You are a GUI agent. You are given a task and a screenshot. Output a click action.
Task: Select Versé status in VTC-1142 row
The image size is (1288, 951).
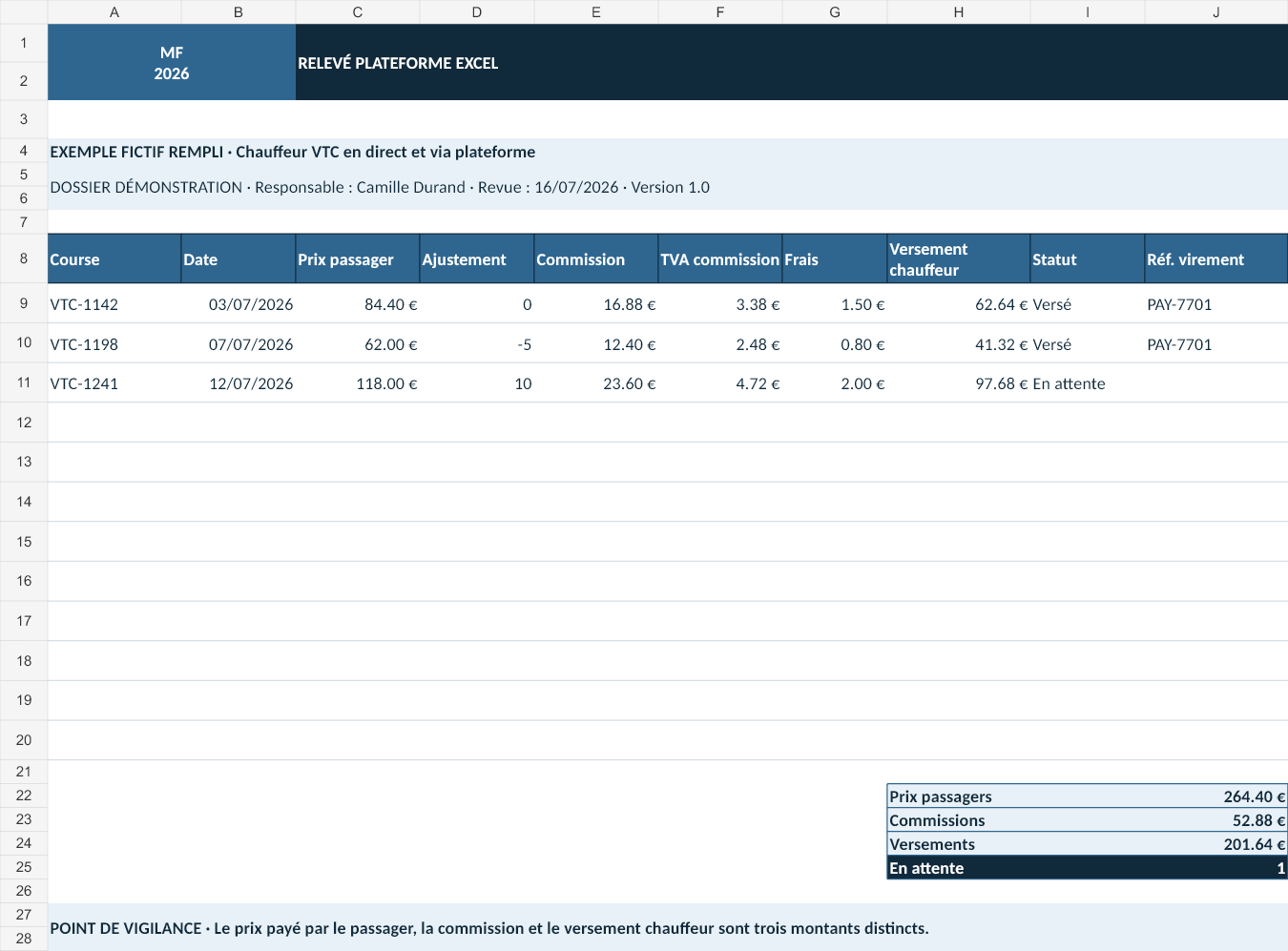click(1088, 304)
